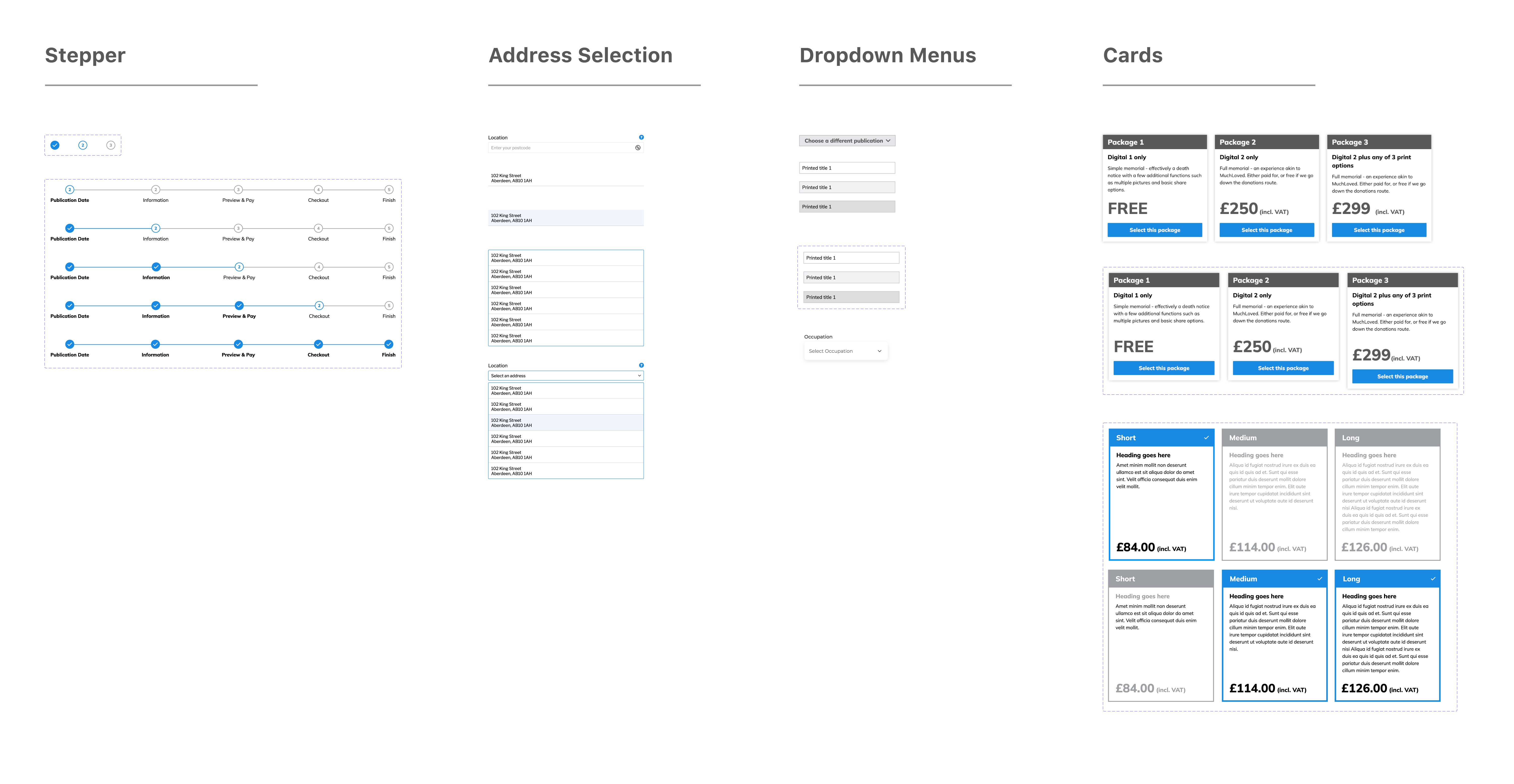
Task: Click the help icon above the postcode field
Action: (641, 138)
